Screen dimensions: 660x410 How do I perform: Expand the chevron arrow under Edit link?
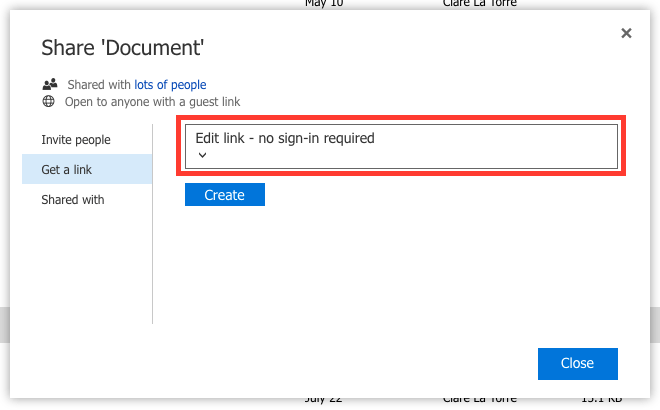point(202,156)
